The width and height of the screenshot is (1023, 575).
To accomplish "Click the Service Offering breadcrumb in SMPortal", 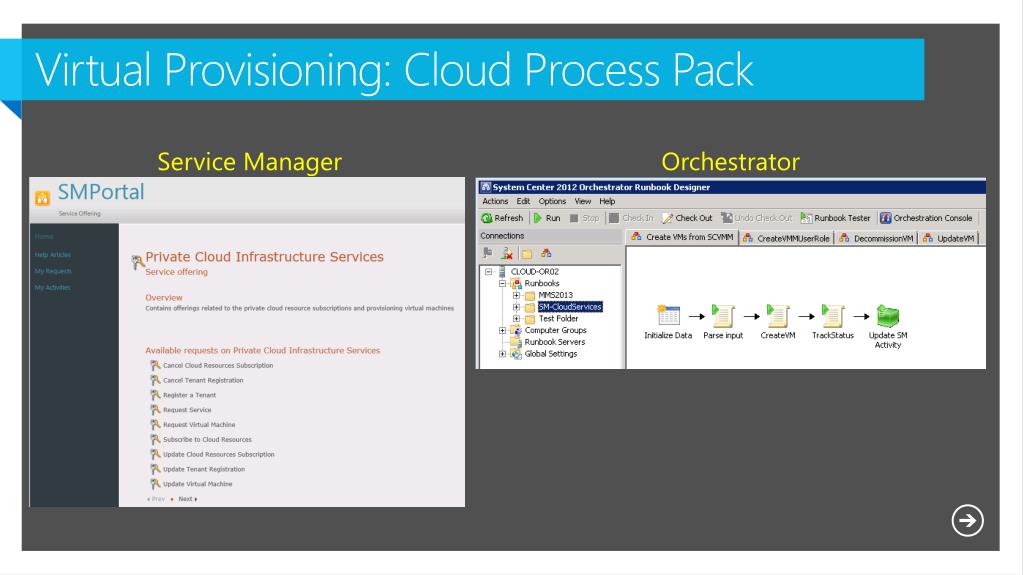I will coord(80,213).
